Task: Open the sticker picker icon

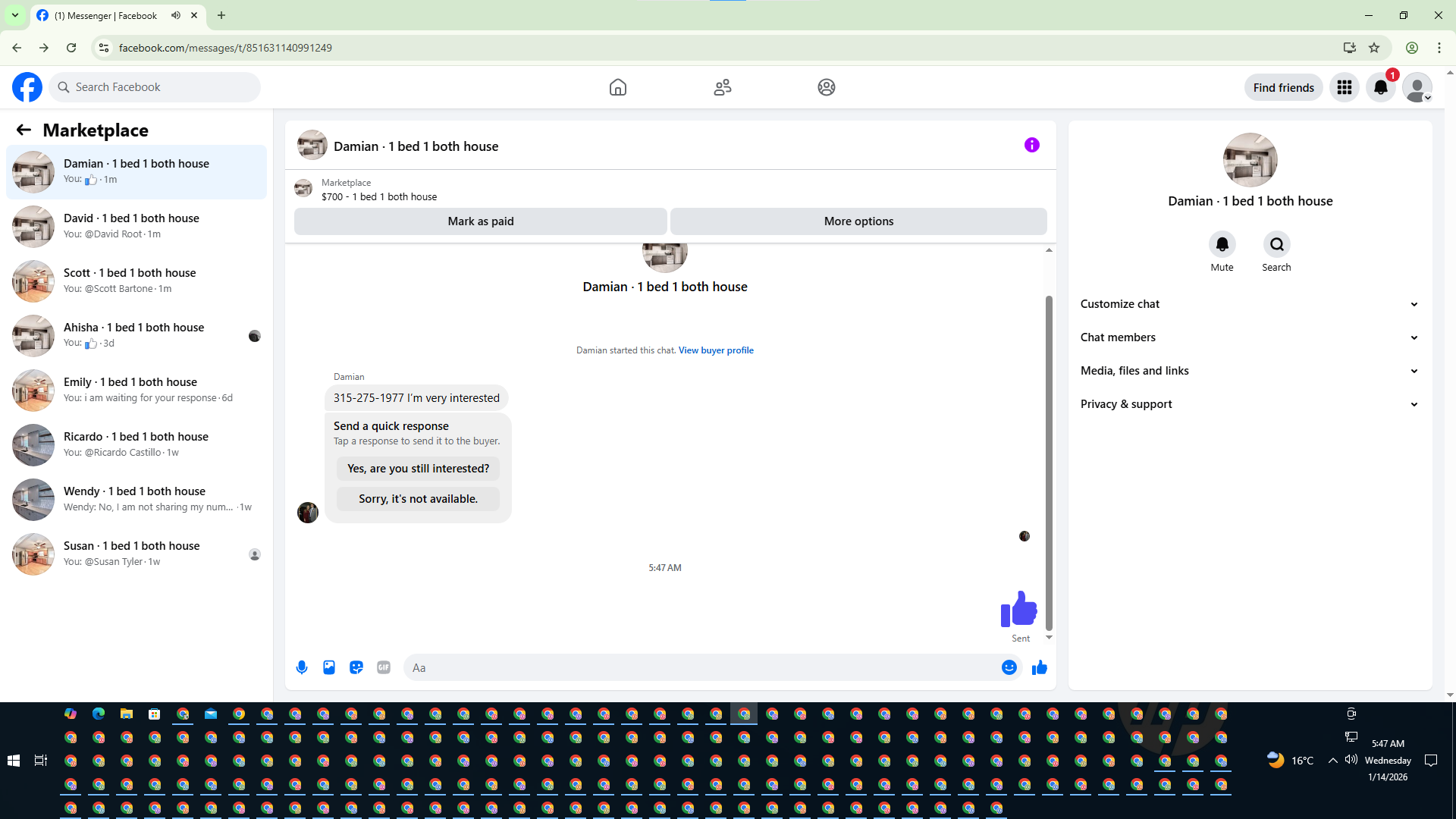Action: pos(356,667)
